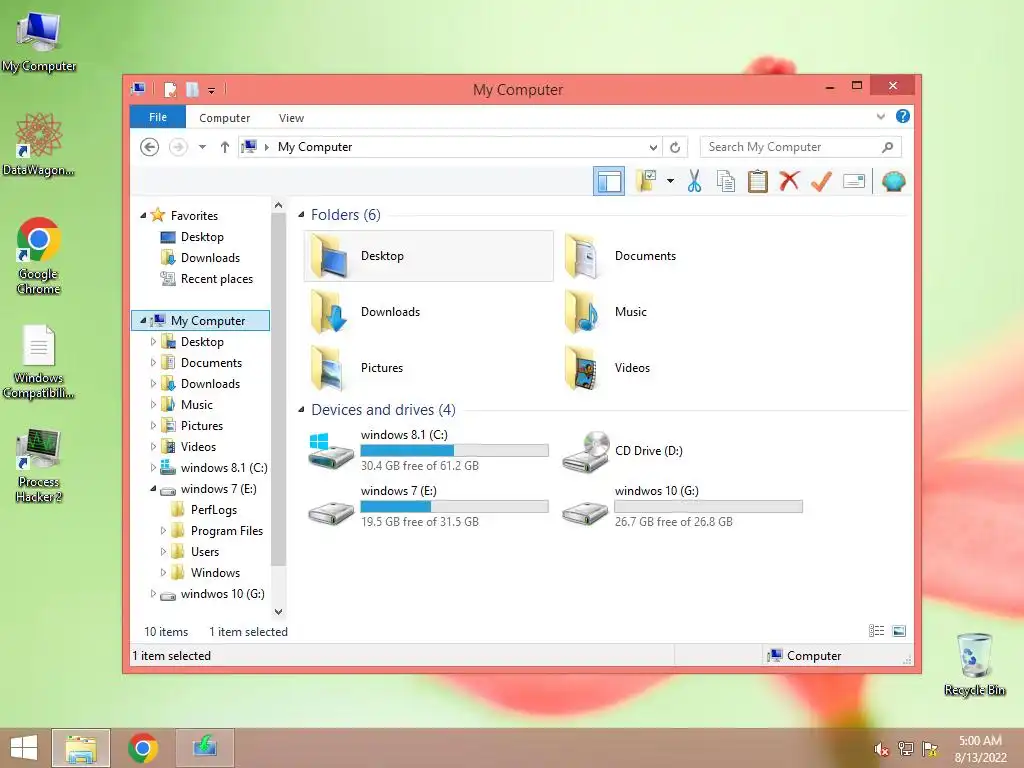The image size is (1024, 768).
Task: Select the PerfLogs folder in tree
Action: pos(214,510)
